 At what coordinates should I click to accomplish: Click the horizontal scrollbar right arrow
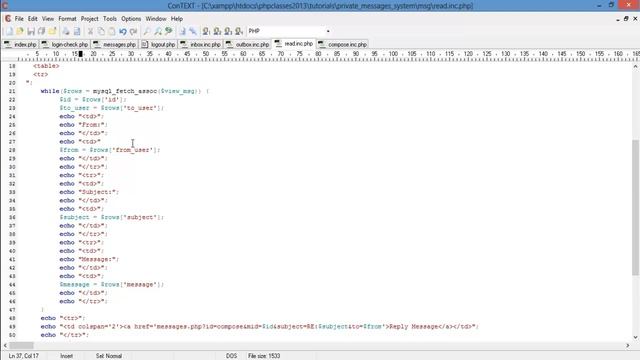click(x=628, y=345)
